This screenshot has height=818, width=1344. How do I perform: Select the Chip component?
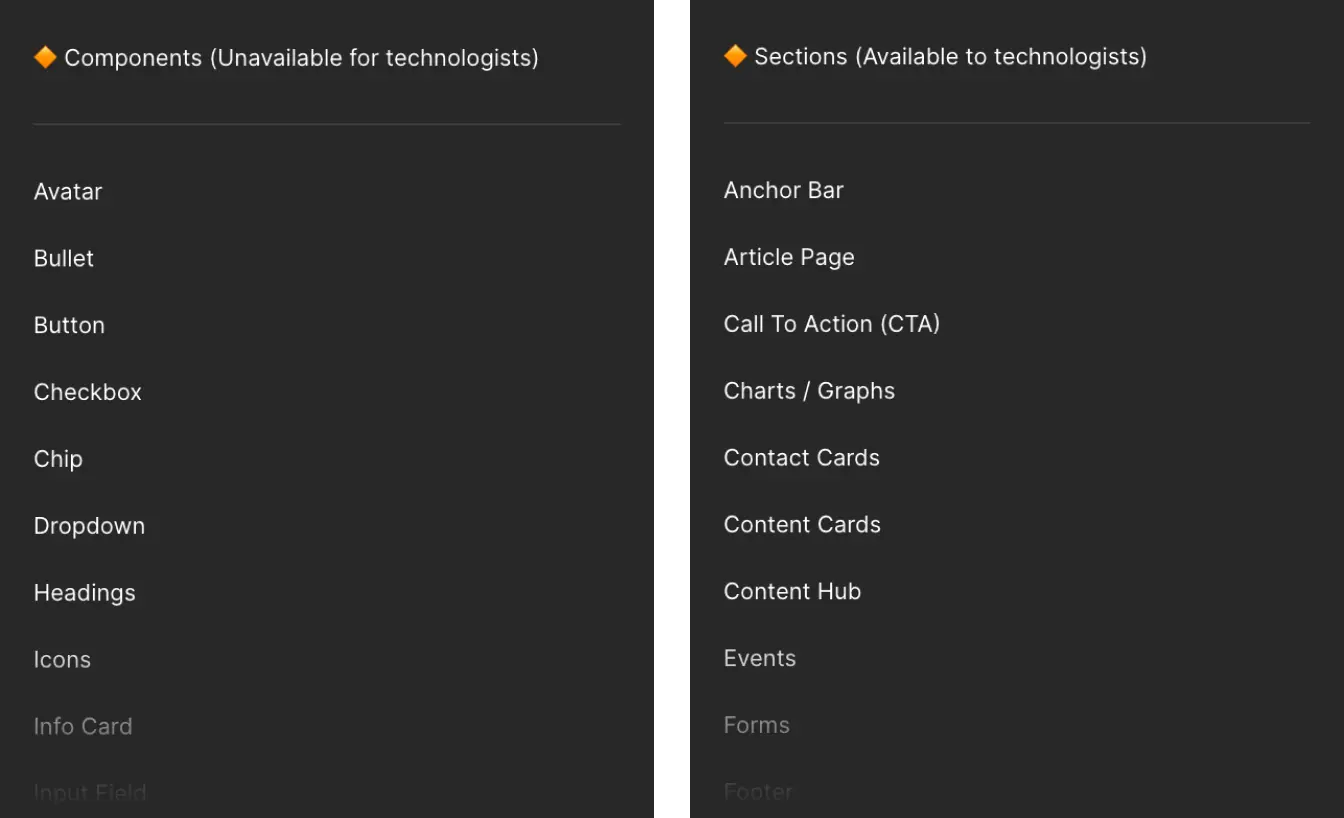point(58,459)
